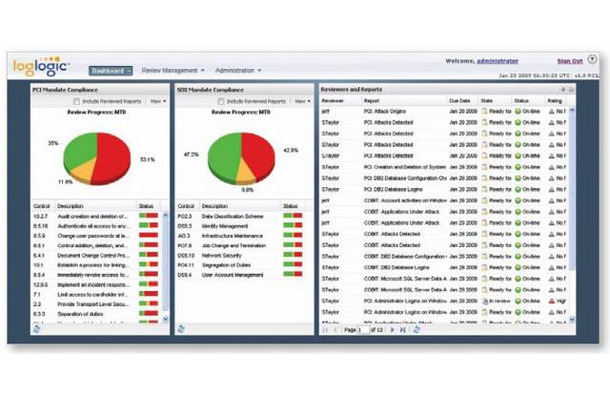
Task: Click Ready state icon for PCI: Attack Origins
Action: tap(485, 111)
